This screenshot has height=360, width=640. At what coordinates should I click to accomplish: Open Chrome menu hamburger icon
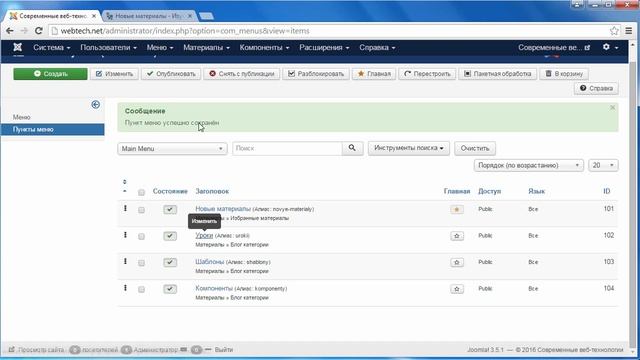pyautogui.click(x=629, y=31)
